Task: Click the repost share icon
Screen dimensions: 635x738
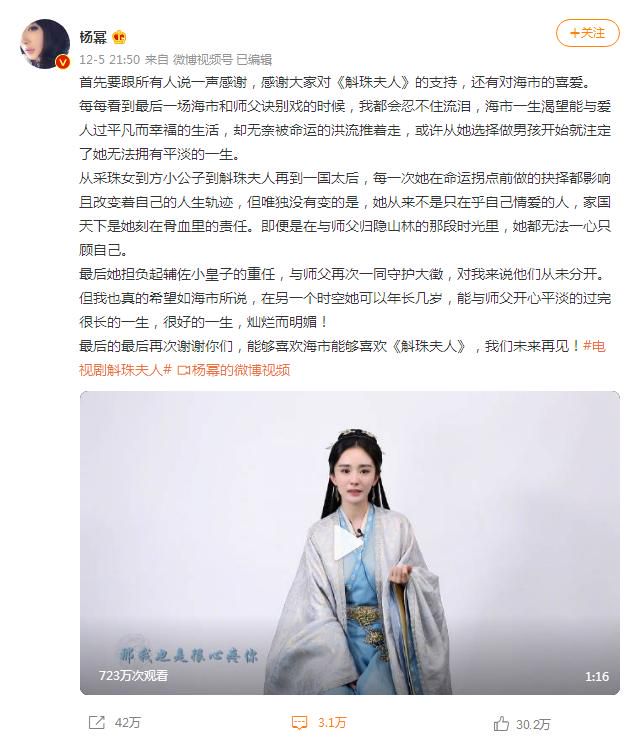Action: pyautogui.click(x=97, y=722)
